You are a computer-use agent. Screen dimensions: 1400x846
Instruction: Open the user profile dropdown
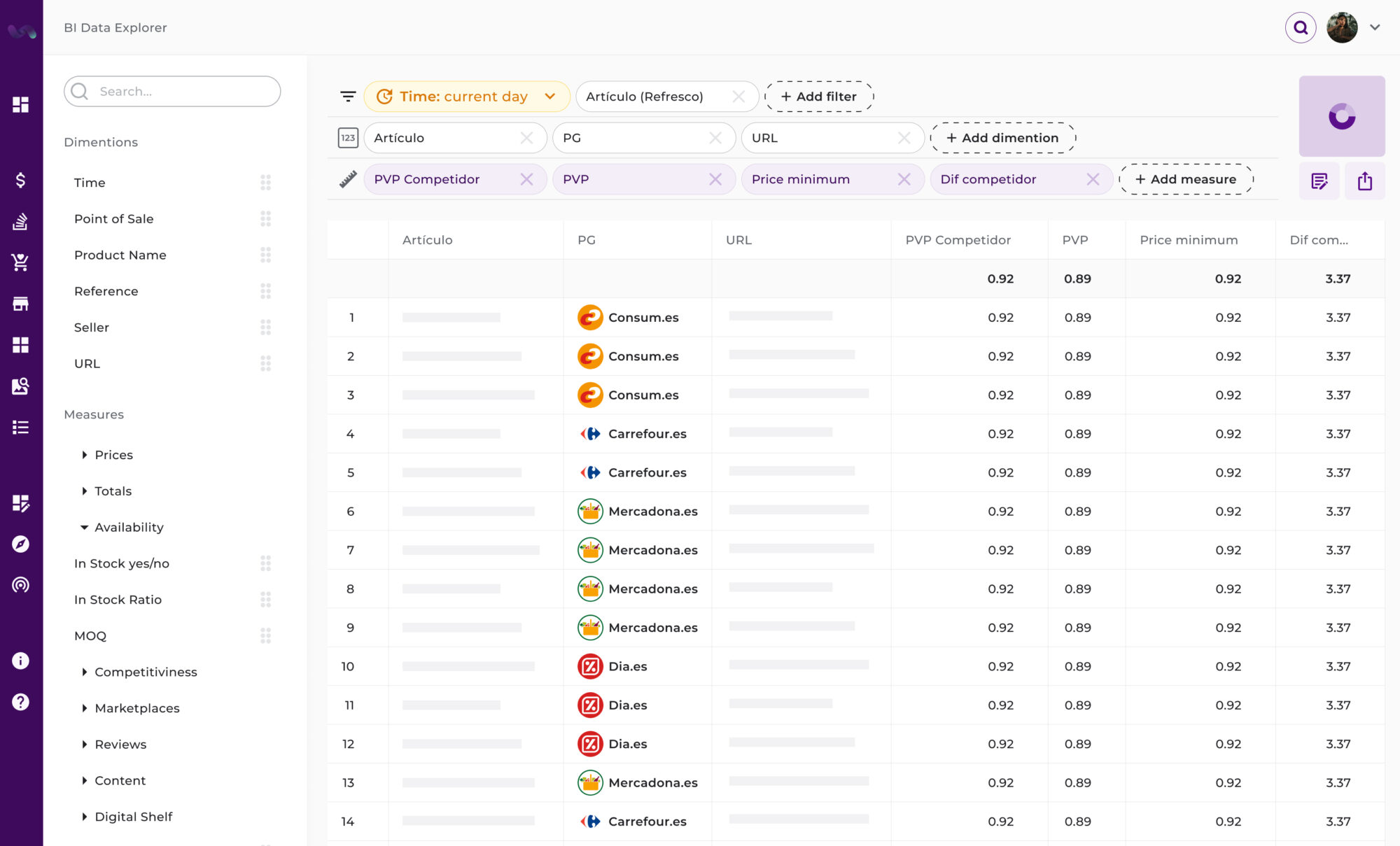pyautogui.click(x=1375, y=27)
